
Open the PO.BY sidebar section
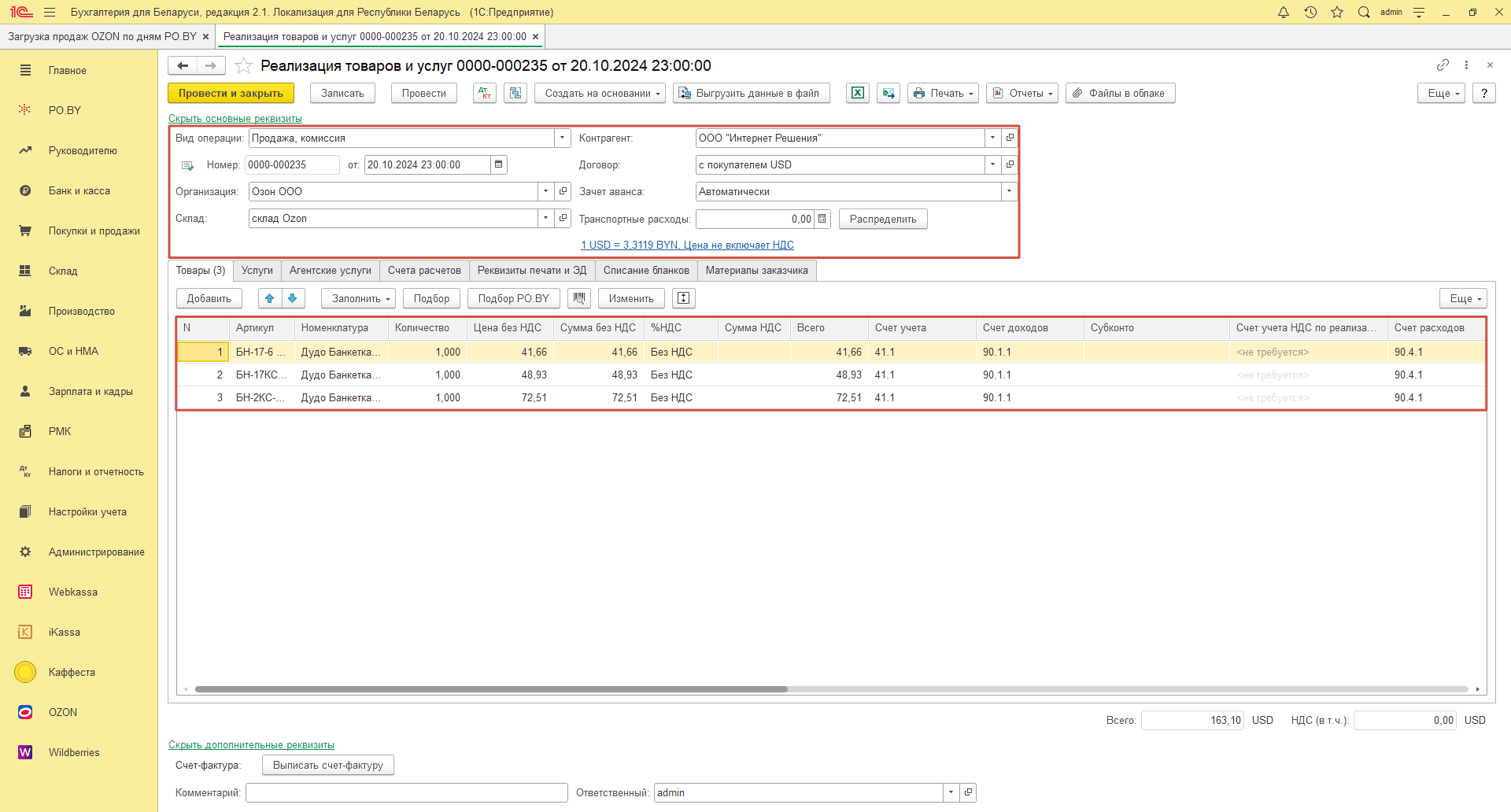coord(65,111)
